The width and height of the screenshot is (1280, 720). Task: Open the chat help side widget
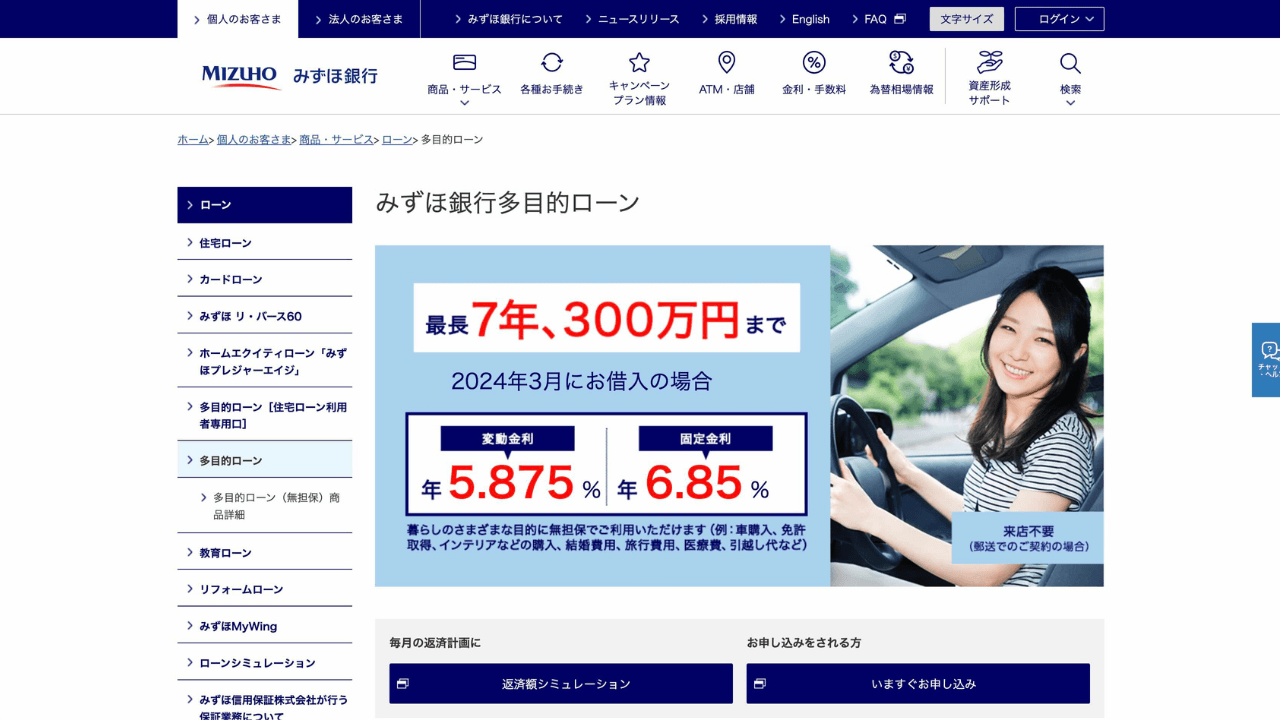[1266, 360]
